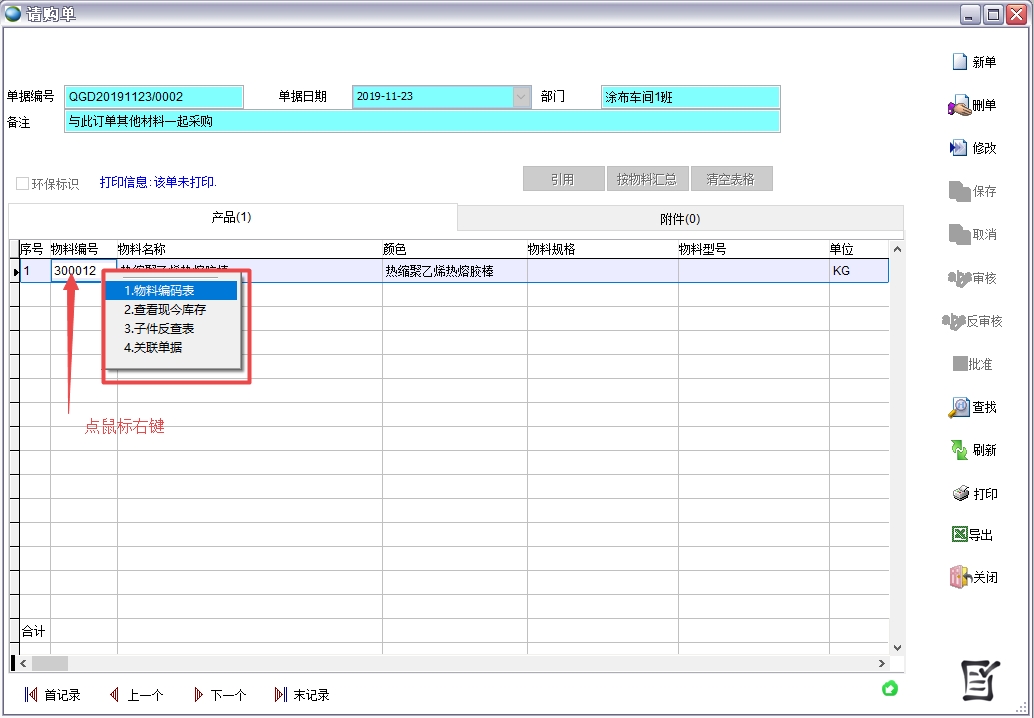Click the 查找 (search) magnifier icon
Screen dimensions: 1034x718
(958, 407)
